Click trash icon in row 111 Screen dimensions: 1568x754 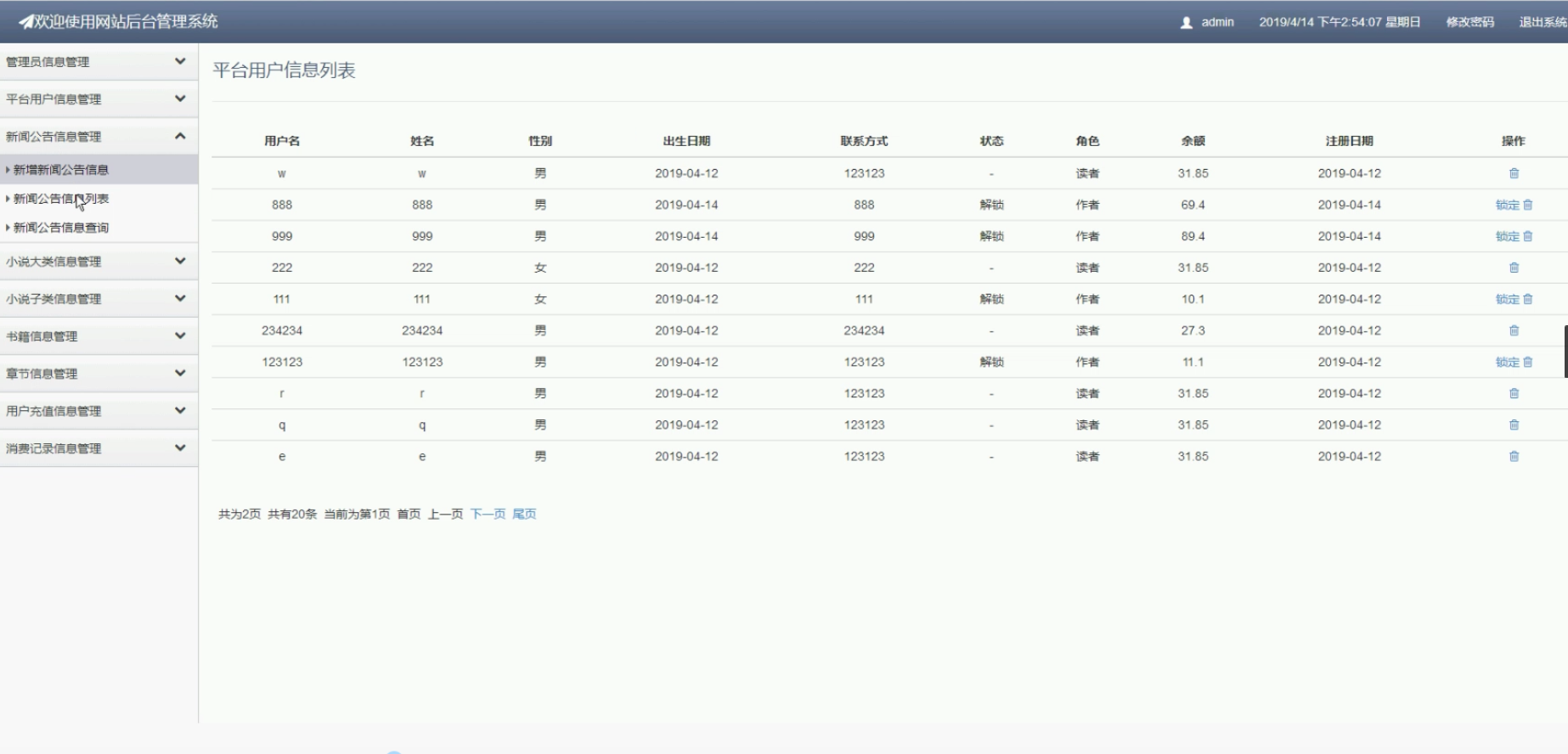1528,299
